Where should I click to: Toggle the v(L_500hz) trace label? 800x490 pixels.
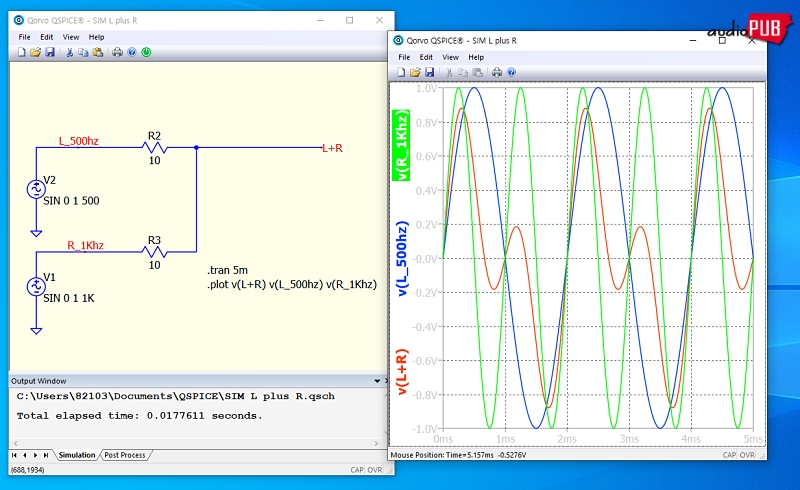click(x=401, y=259)
